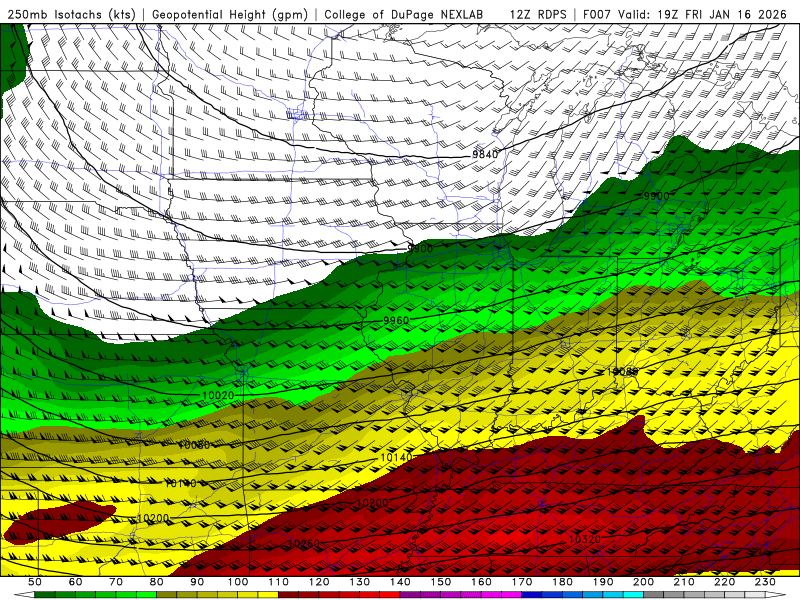Click the 'College of DuPage NEXLAB' credit
Viewport: 800px width, 600px height.
[x=403, y=14]
